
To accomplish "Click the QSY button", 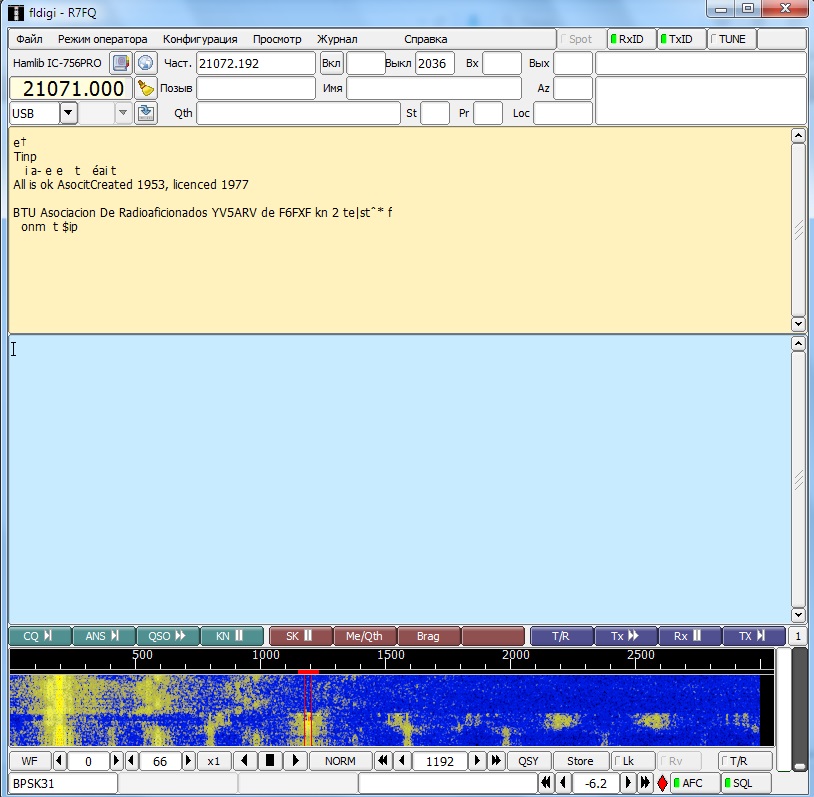I will [528, 761].
